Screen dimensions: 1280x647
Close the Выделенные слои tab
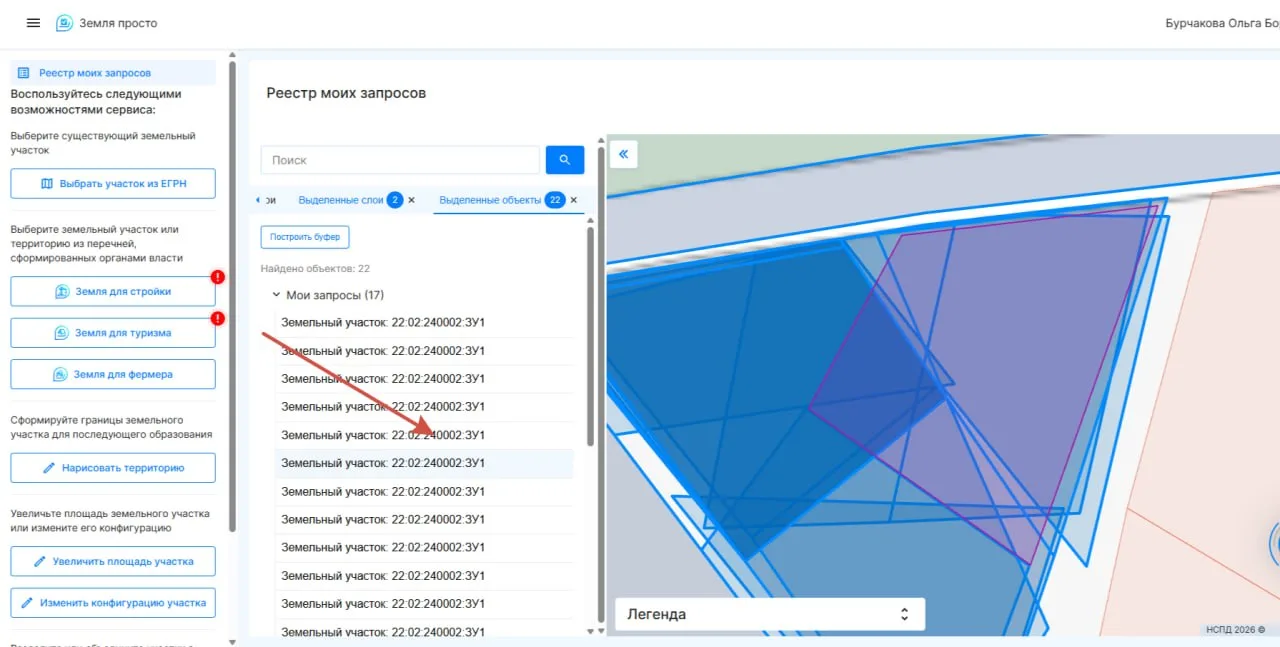click(x=411, y=200)
